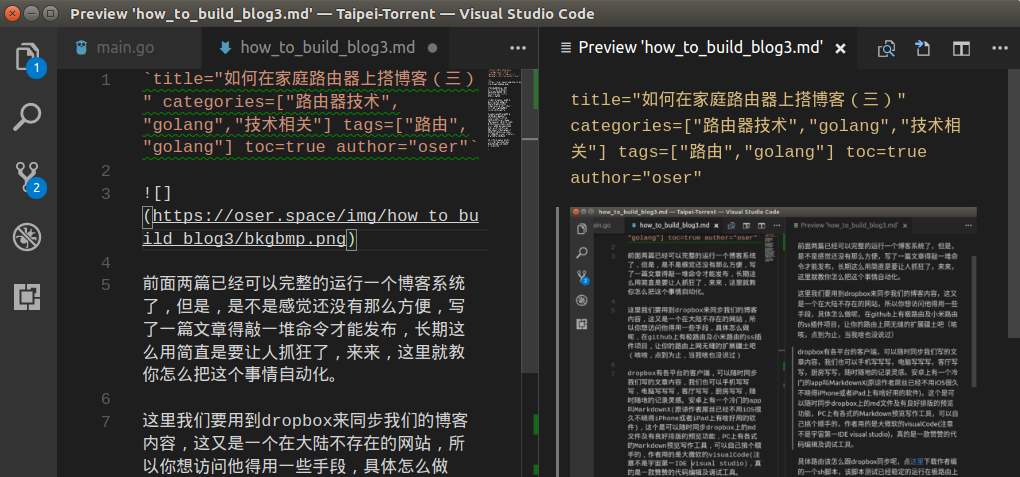Click line number 5 in the gutter
This screenshot has width=1020, height=477.
coord(105,285)
